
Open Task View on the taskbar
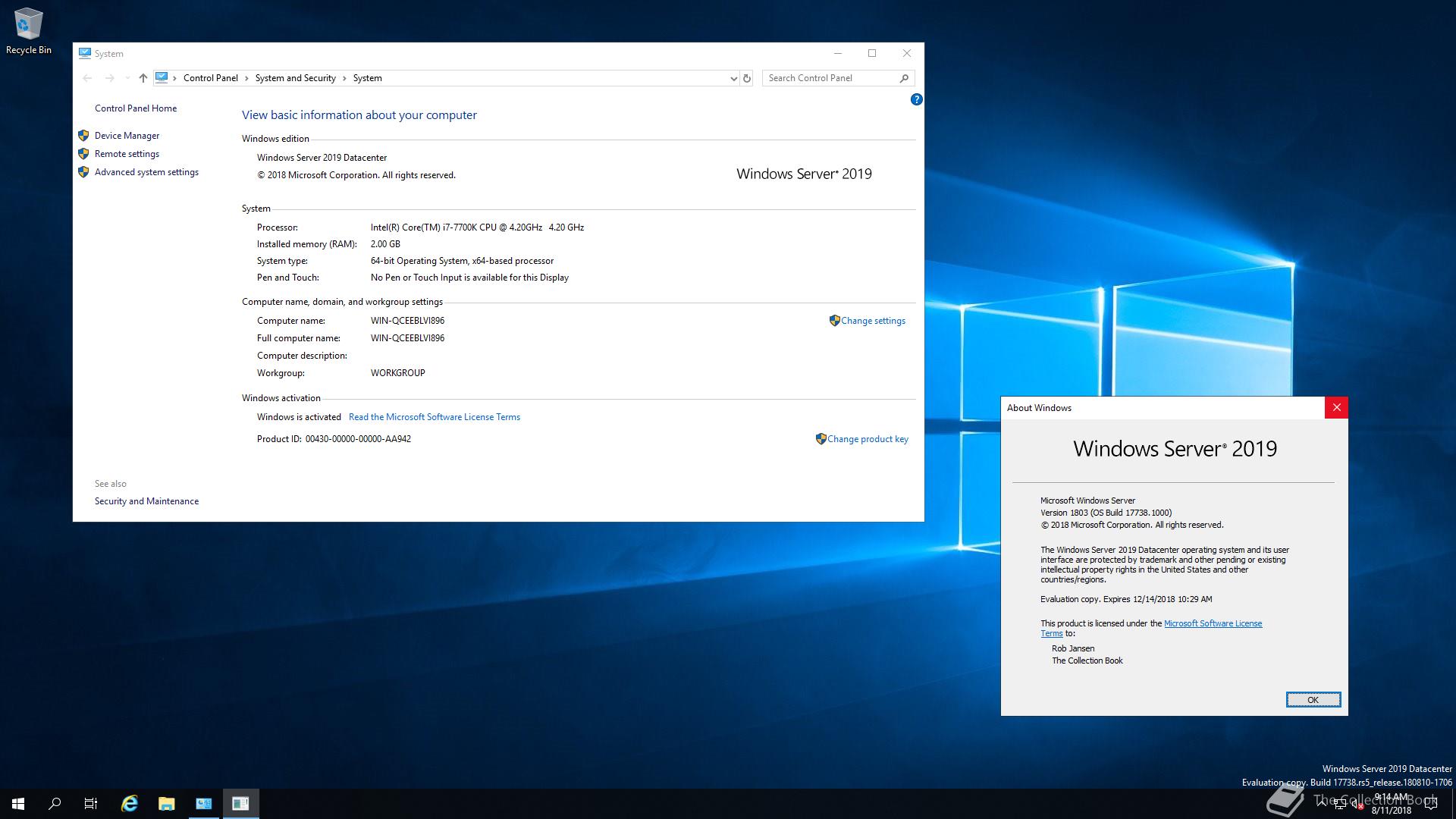[91, 804]
